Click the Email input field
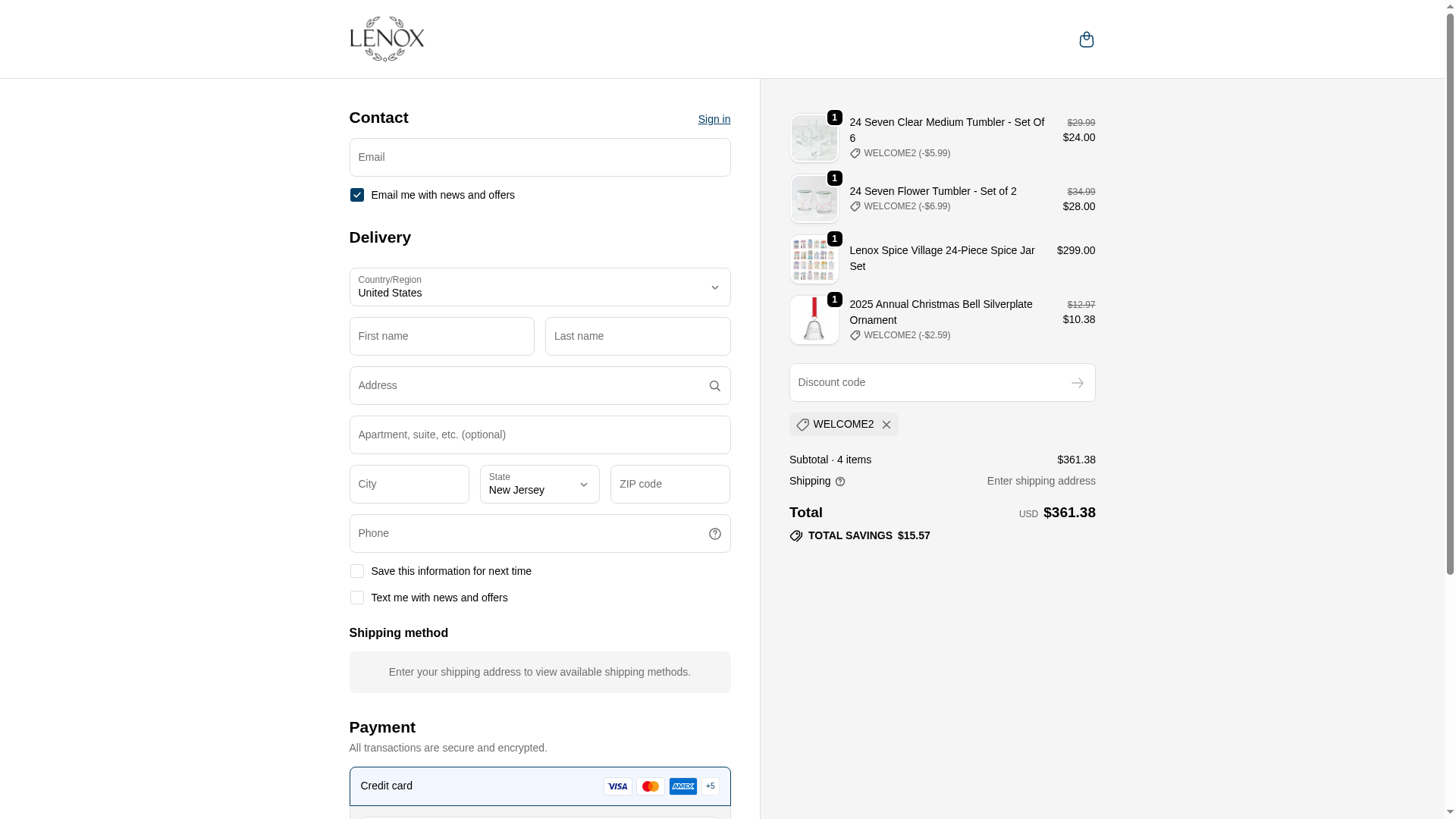Image resolution: width=1456 pixels, height=819 pixels. [x=540, y=158]
